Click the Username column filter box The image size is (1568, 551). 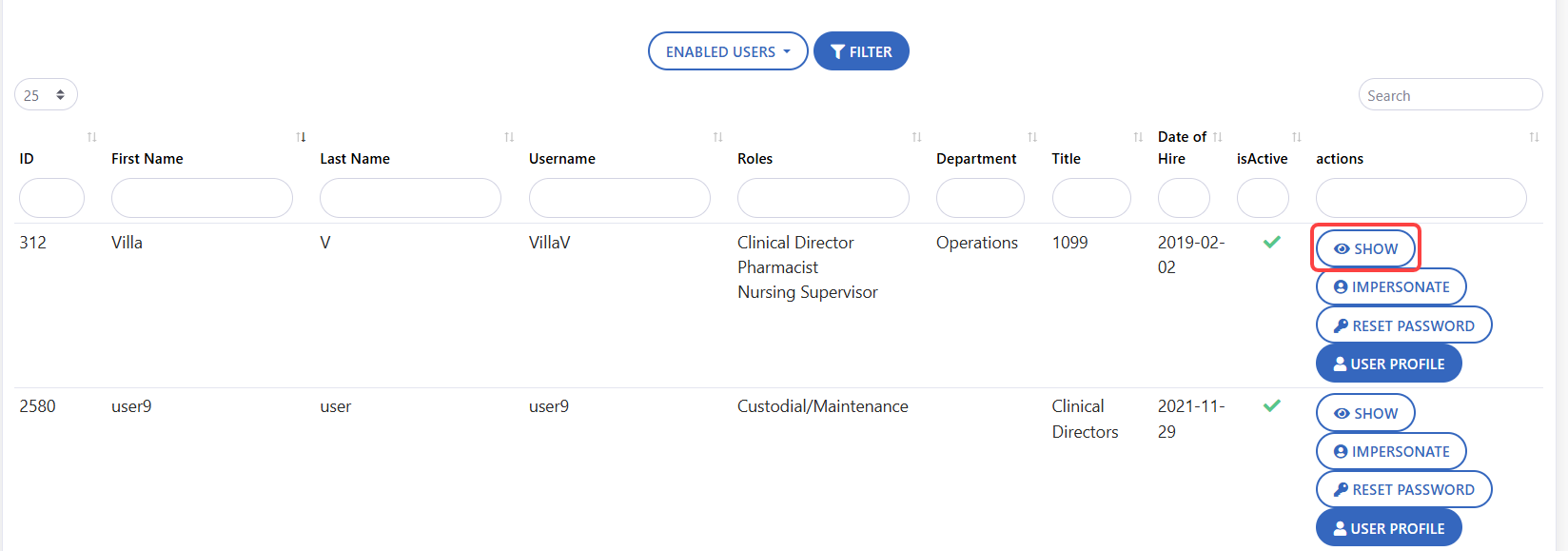point(619,198)
